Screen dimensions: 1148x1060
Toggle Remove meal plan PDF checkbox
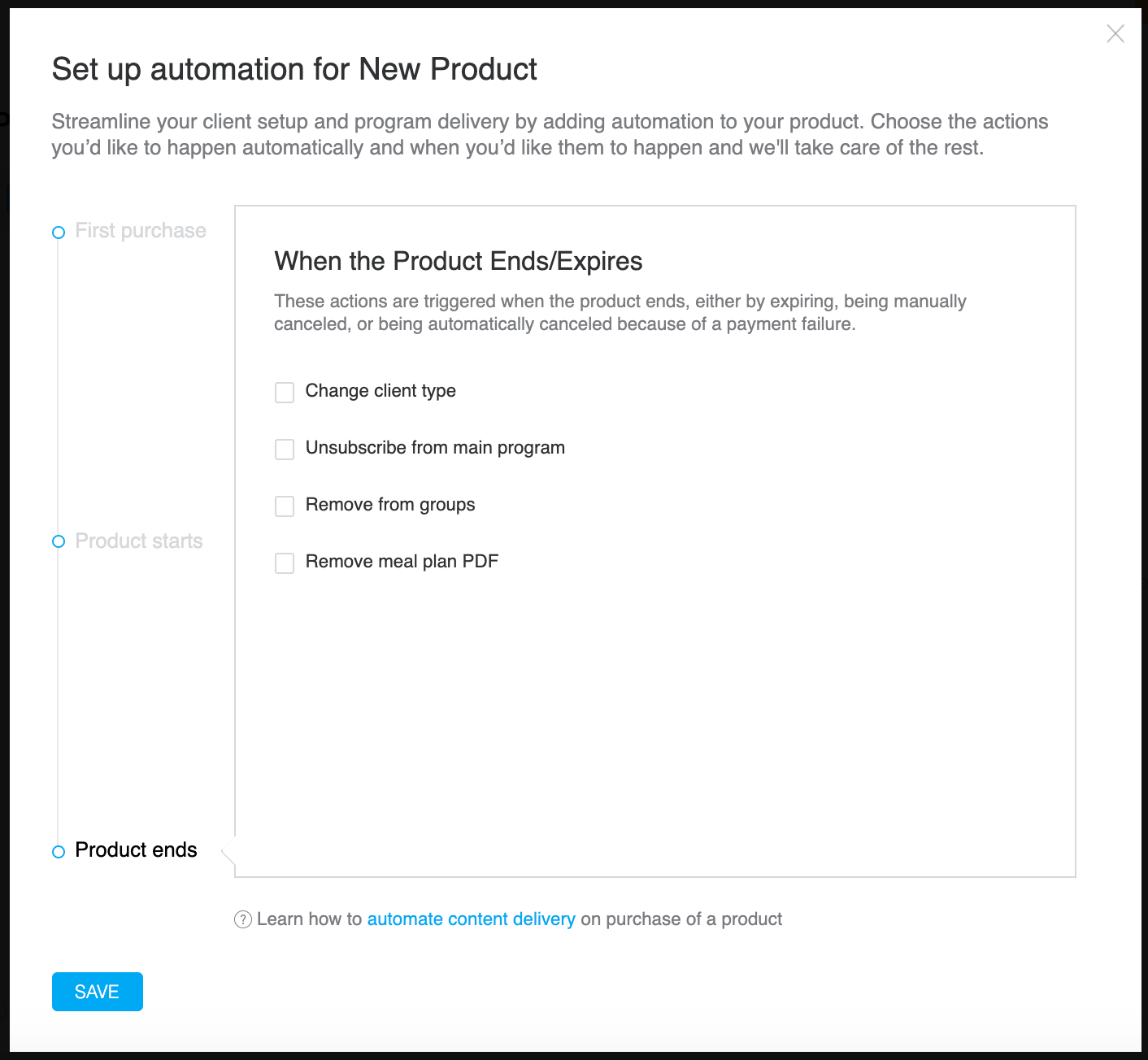tap(285, 563)
